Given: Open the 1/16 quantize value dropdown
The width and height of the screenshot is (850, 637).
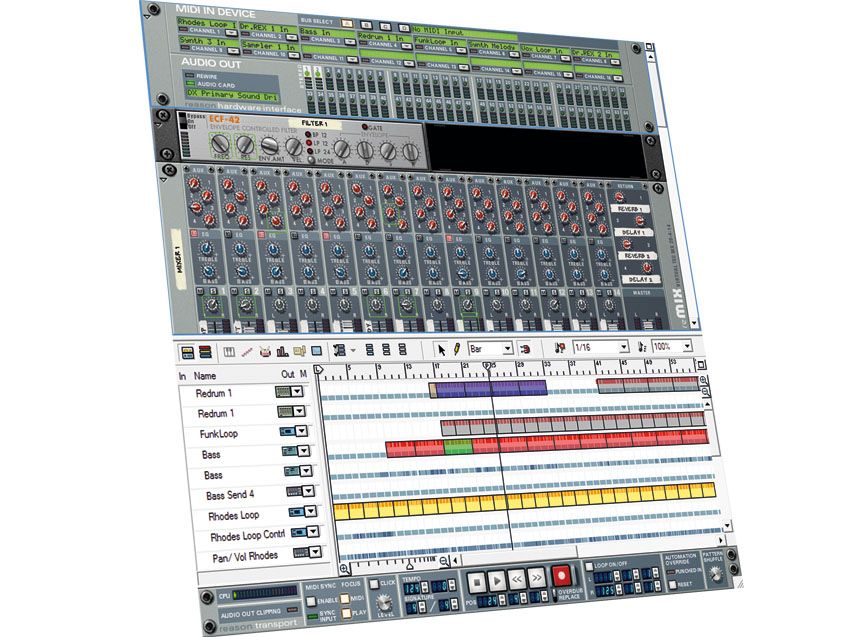Looking at the screenshot, I should click(x=623, y=346).
